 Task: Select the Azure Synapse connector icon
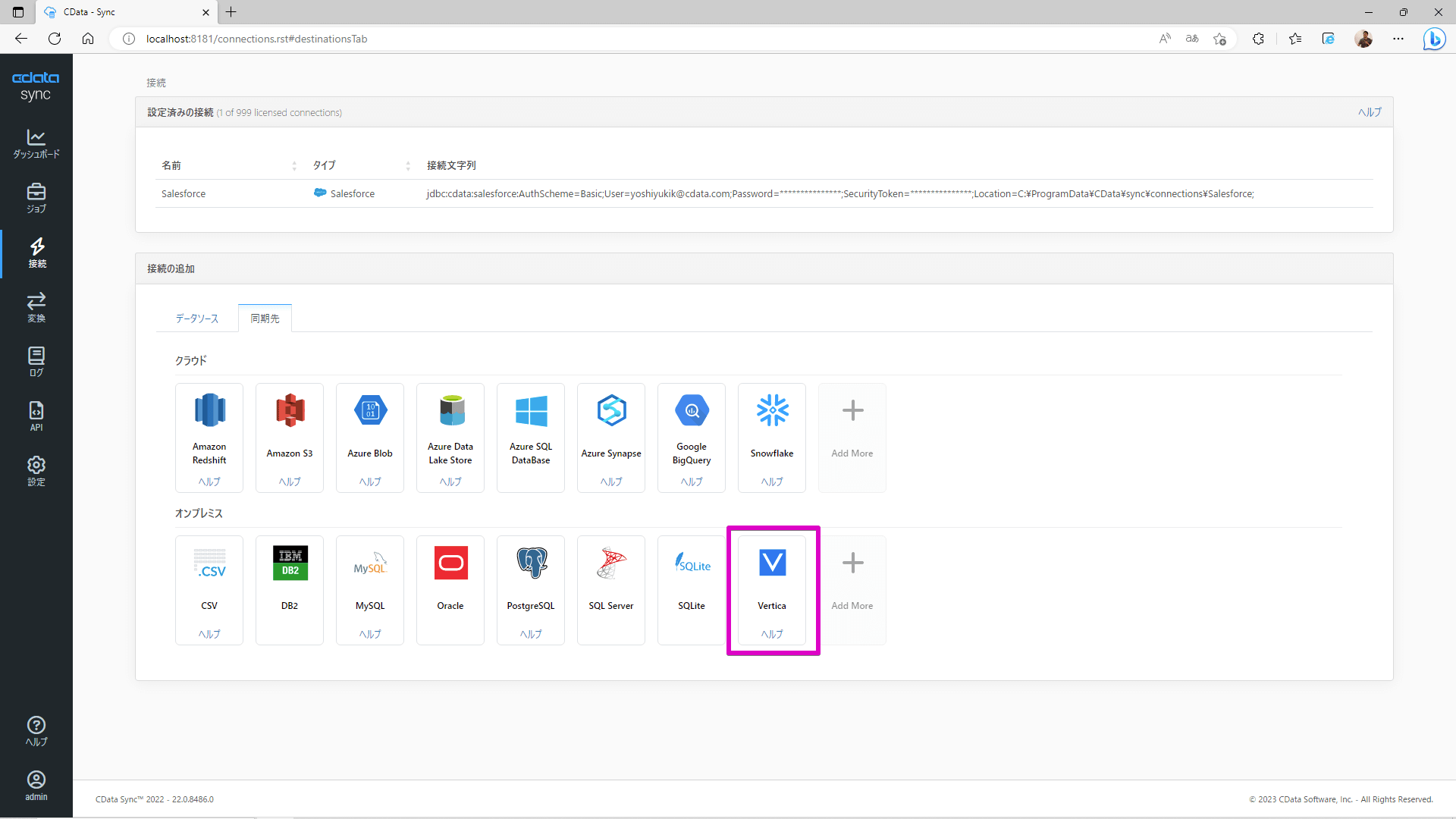[611, 410]
